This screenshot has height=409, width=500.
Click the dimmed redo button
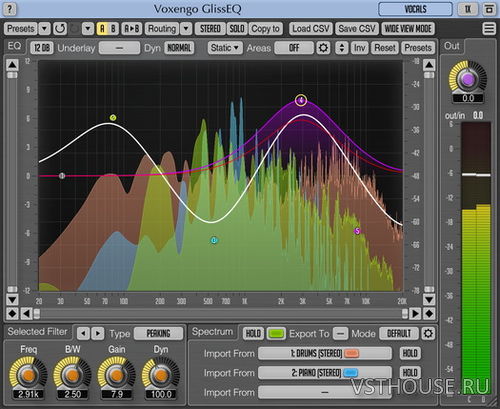click(75, 29)
